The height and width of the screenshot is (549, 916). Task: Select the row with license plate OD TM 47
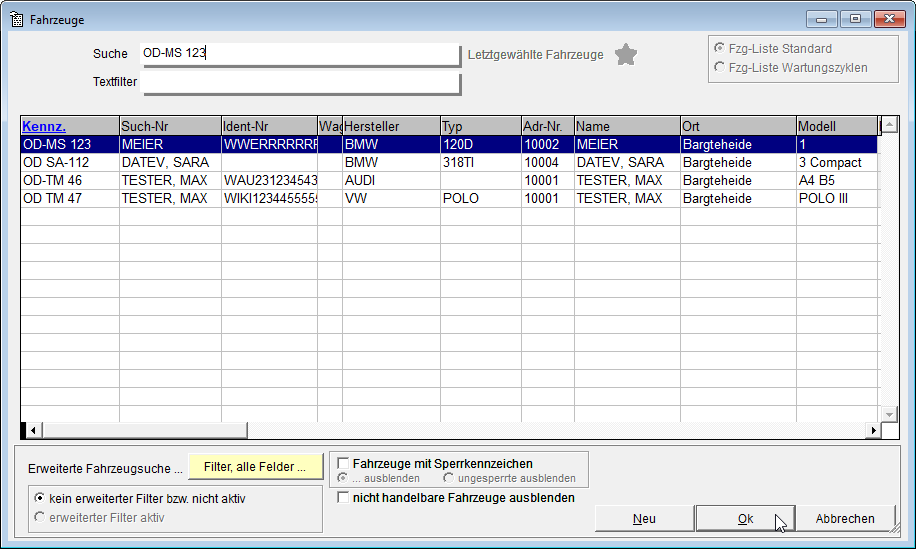(449, 199)
